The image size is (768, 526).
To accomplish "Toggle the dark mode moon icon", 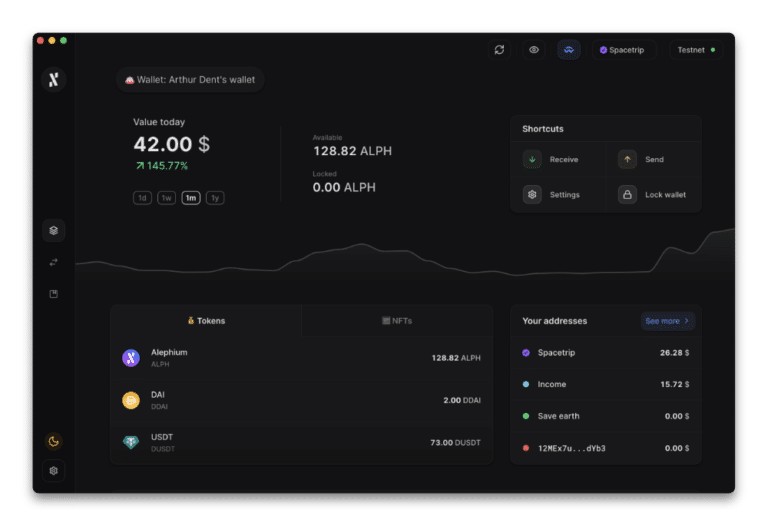I will pyautogui.click(x=54, y=441).
